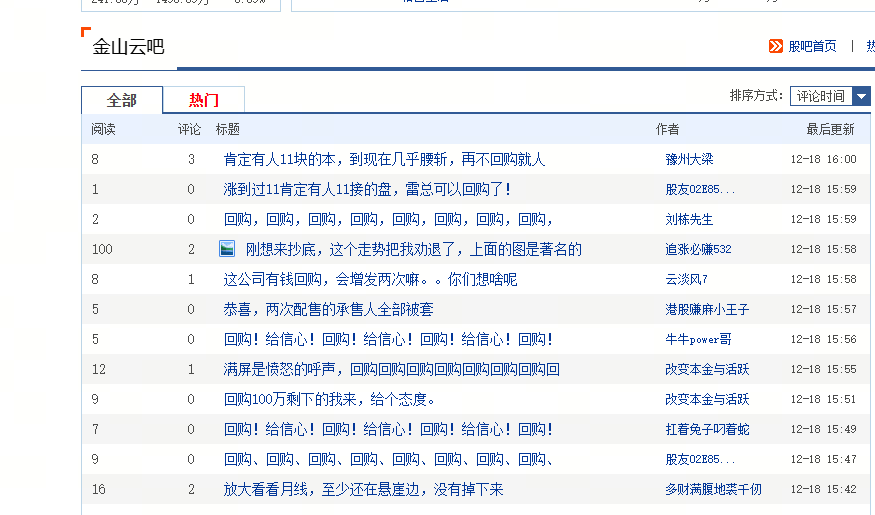Open the 12-18 15:47 回购、回购 post
Image resolution: width=875 pixels, height=515 pixels.
[388, 460]
